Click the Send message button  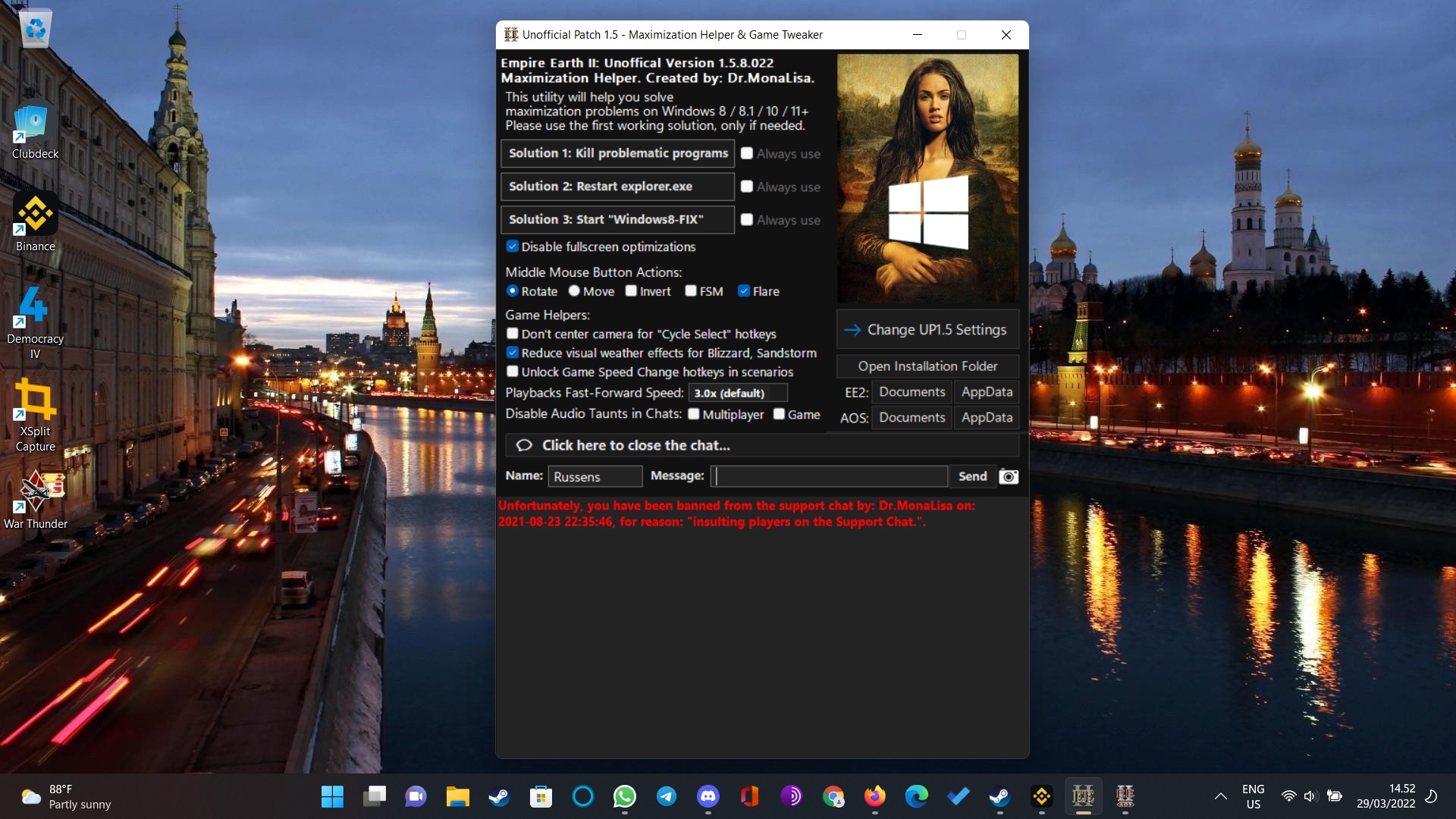pyautogui.click(x=973, y=476)
